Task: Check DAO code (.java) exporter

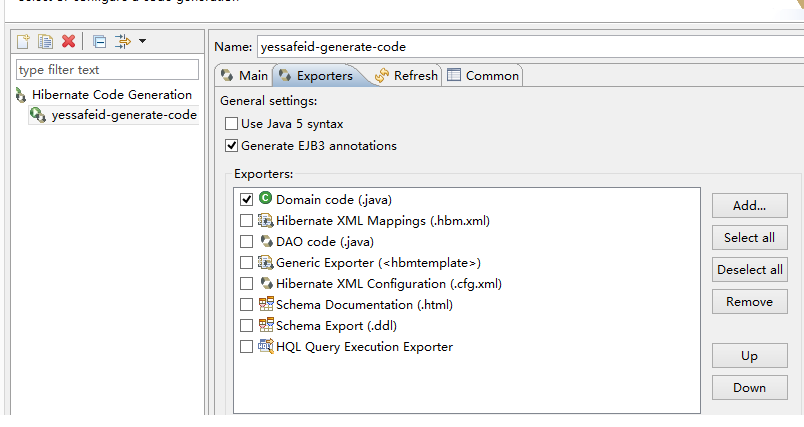Action: coord(247,241)
